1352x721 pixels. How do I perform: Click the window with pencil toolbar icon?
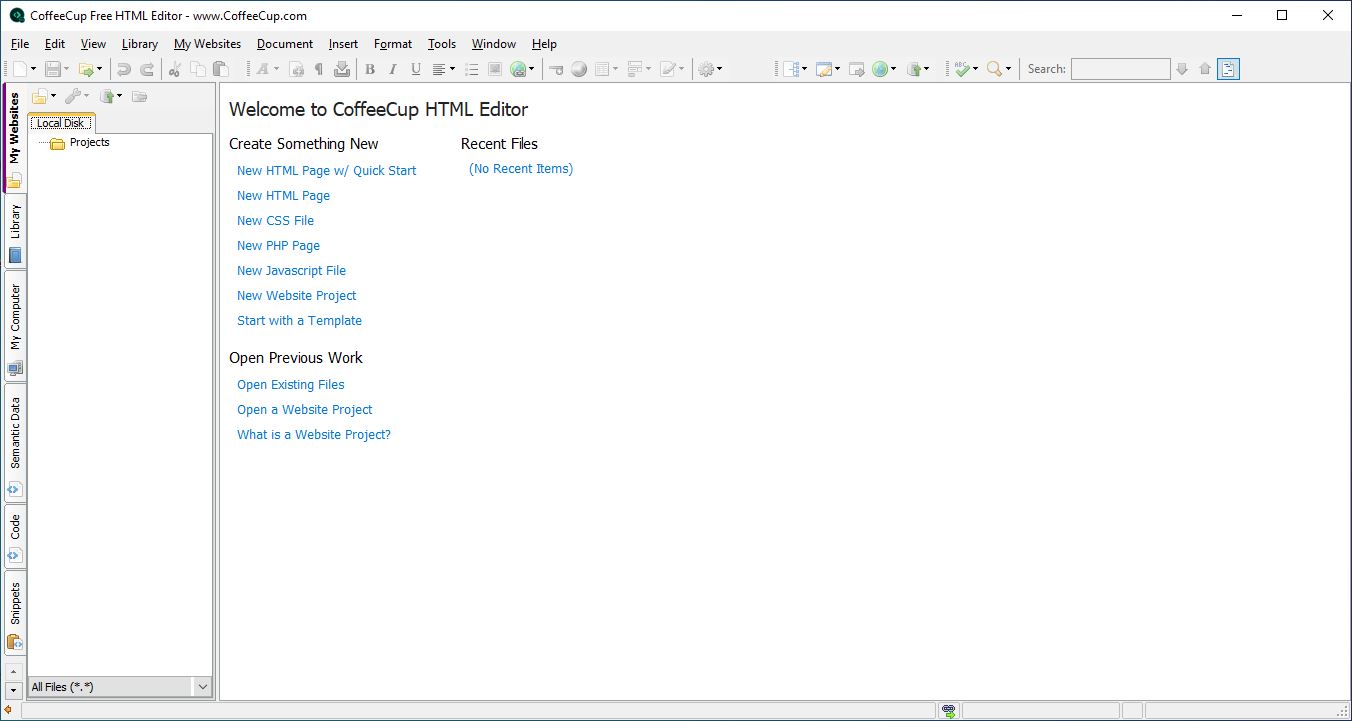tap(823, 69)
